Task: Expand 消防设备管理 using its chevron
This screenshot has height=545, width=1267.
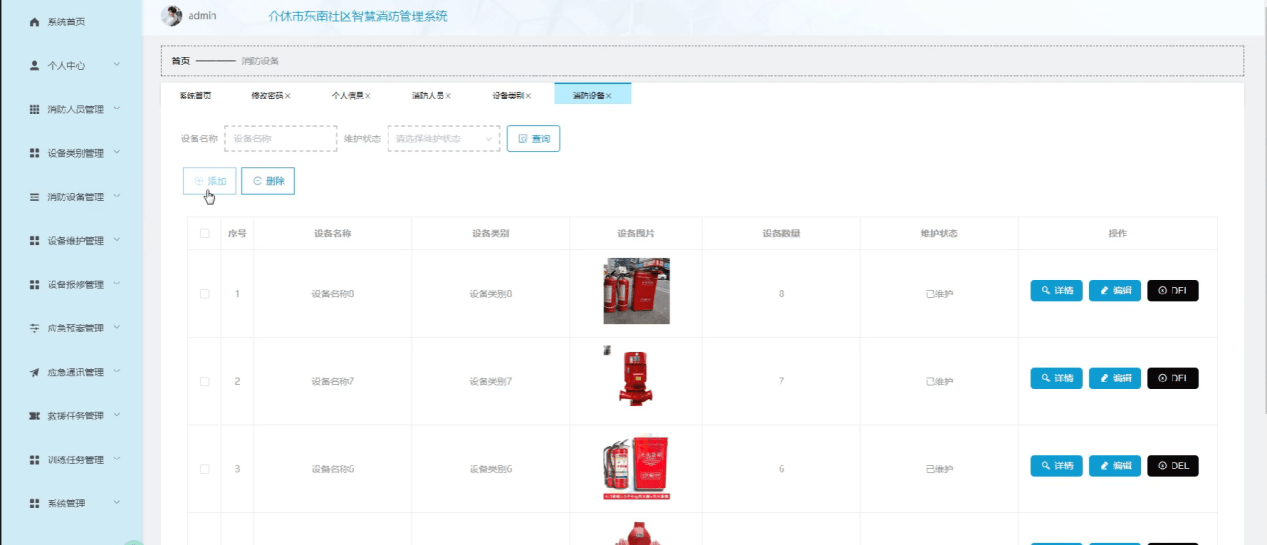Action: pyautogui.click(x=117, y=196)
